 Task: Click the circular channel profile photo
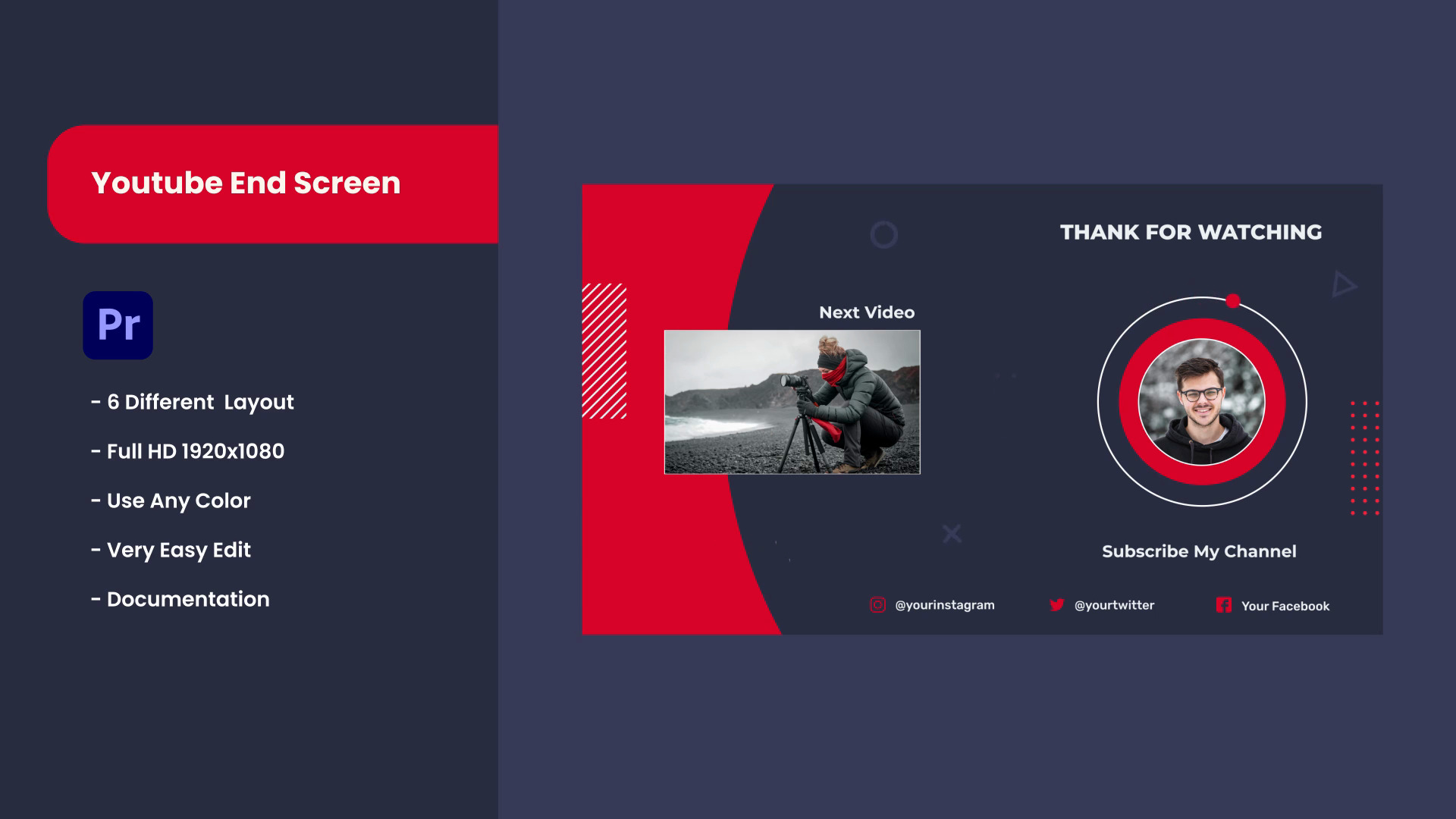tap(1202, 402)
